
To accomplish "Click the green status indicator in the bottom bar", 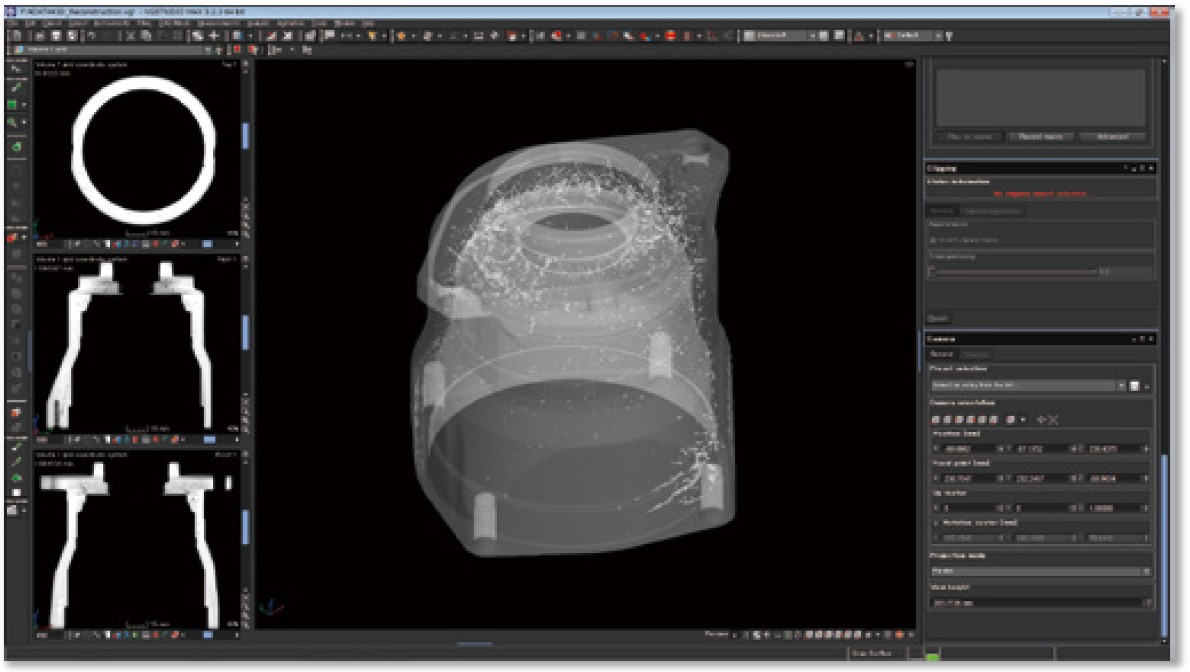I will pos(932,655).
